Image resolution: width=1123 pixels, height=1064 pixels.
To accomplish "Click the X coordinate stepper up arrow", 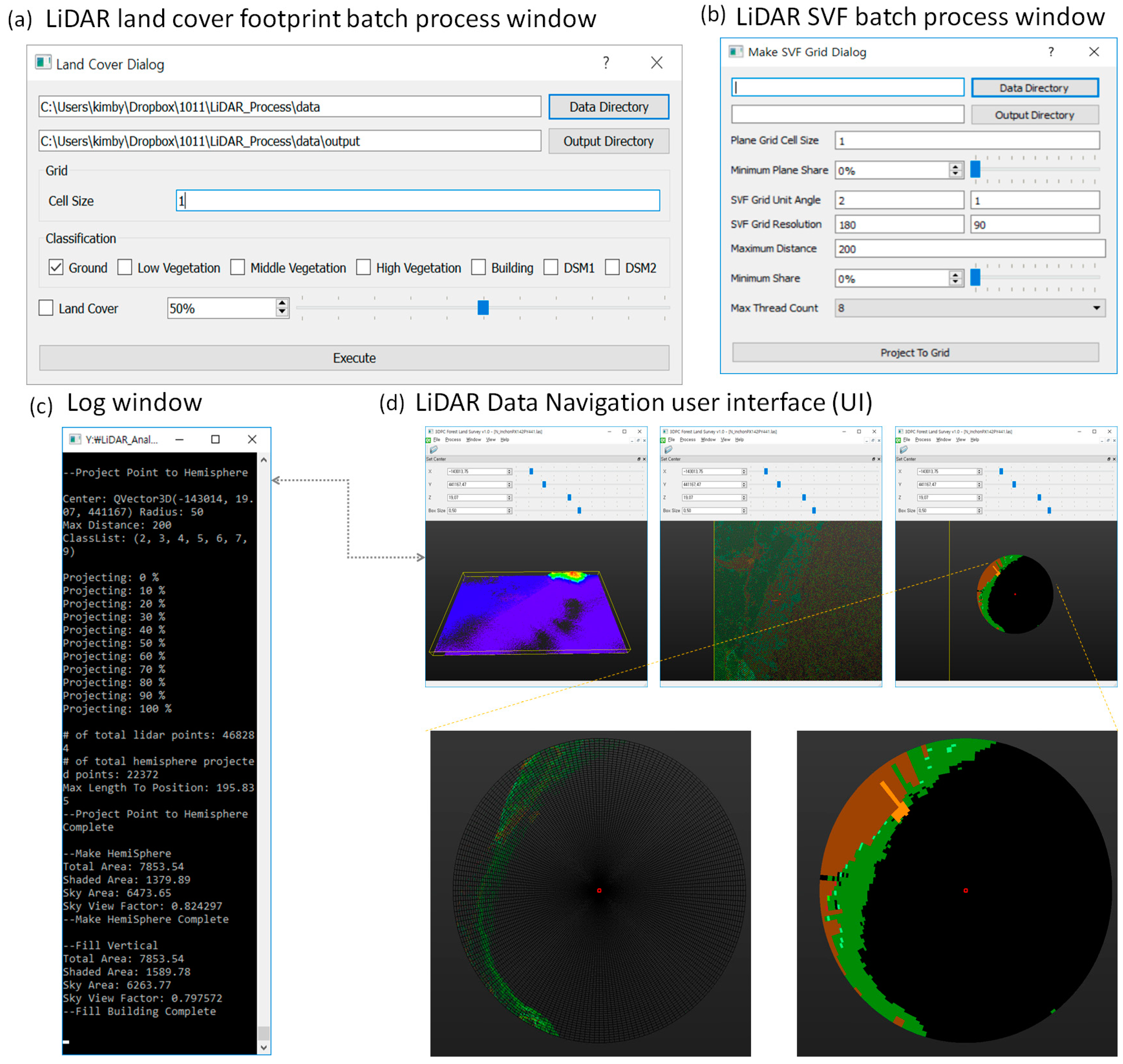I will pyautogui.click(x=509, y=471).
